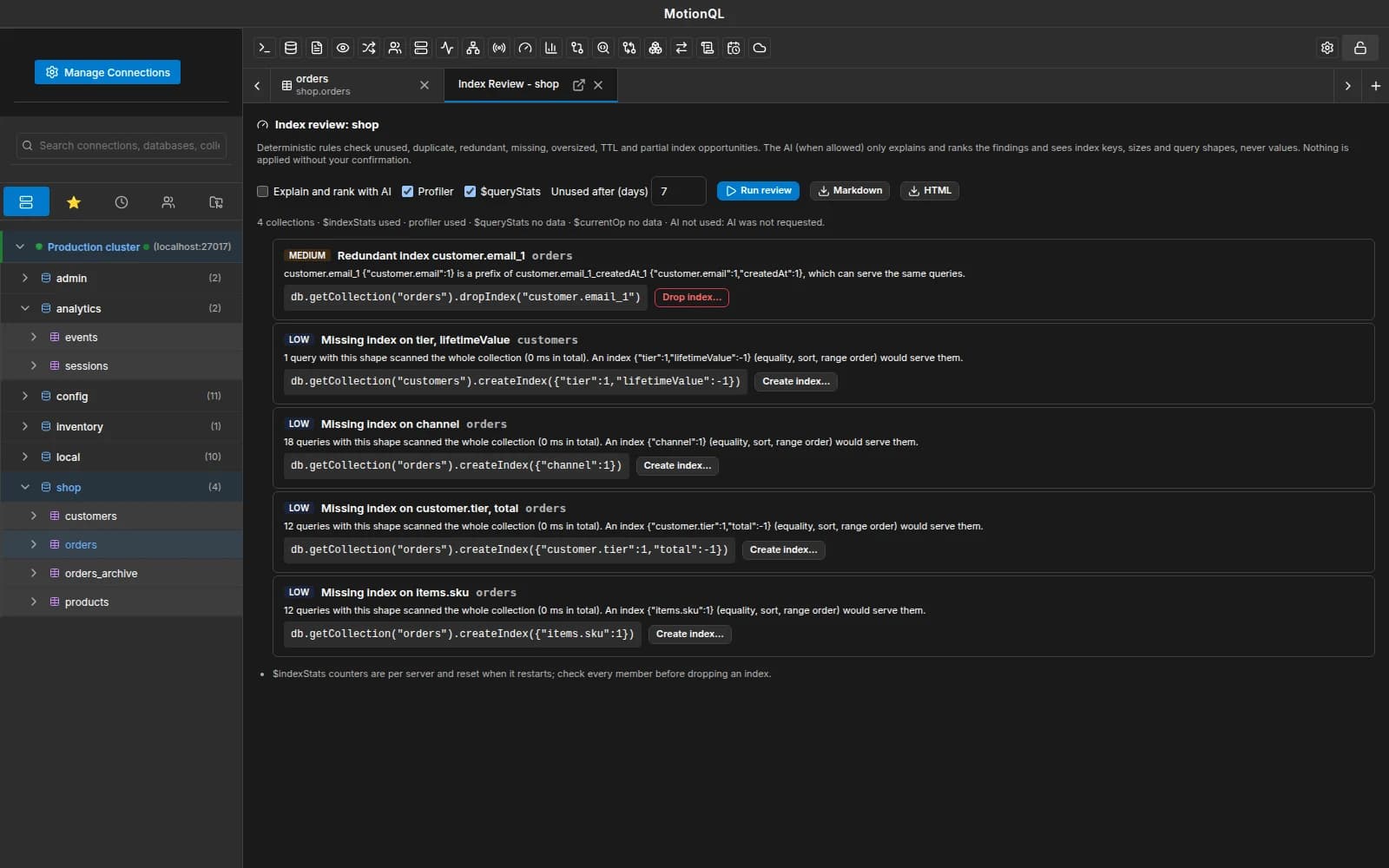1389x868 pixels.
Task: Export review as HTML
Action: click(929, 191)
